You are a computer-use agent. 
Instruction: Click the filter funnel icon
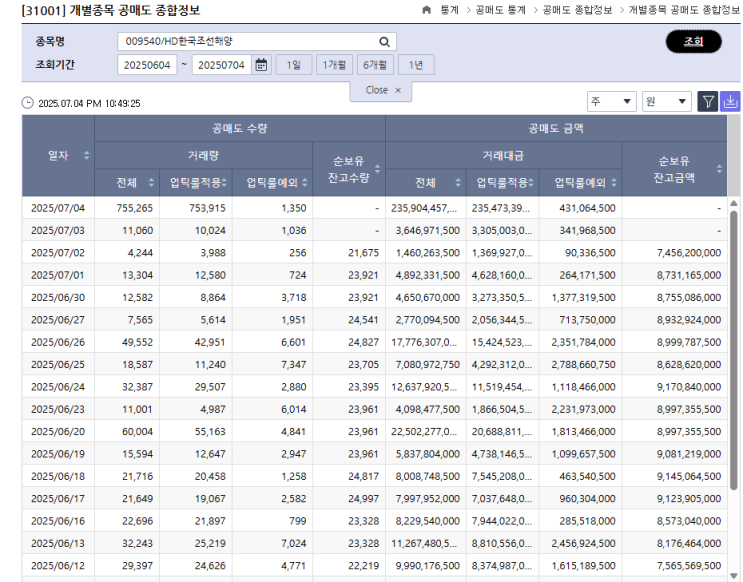point(708,101)
